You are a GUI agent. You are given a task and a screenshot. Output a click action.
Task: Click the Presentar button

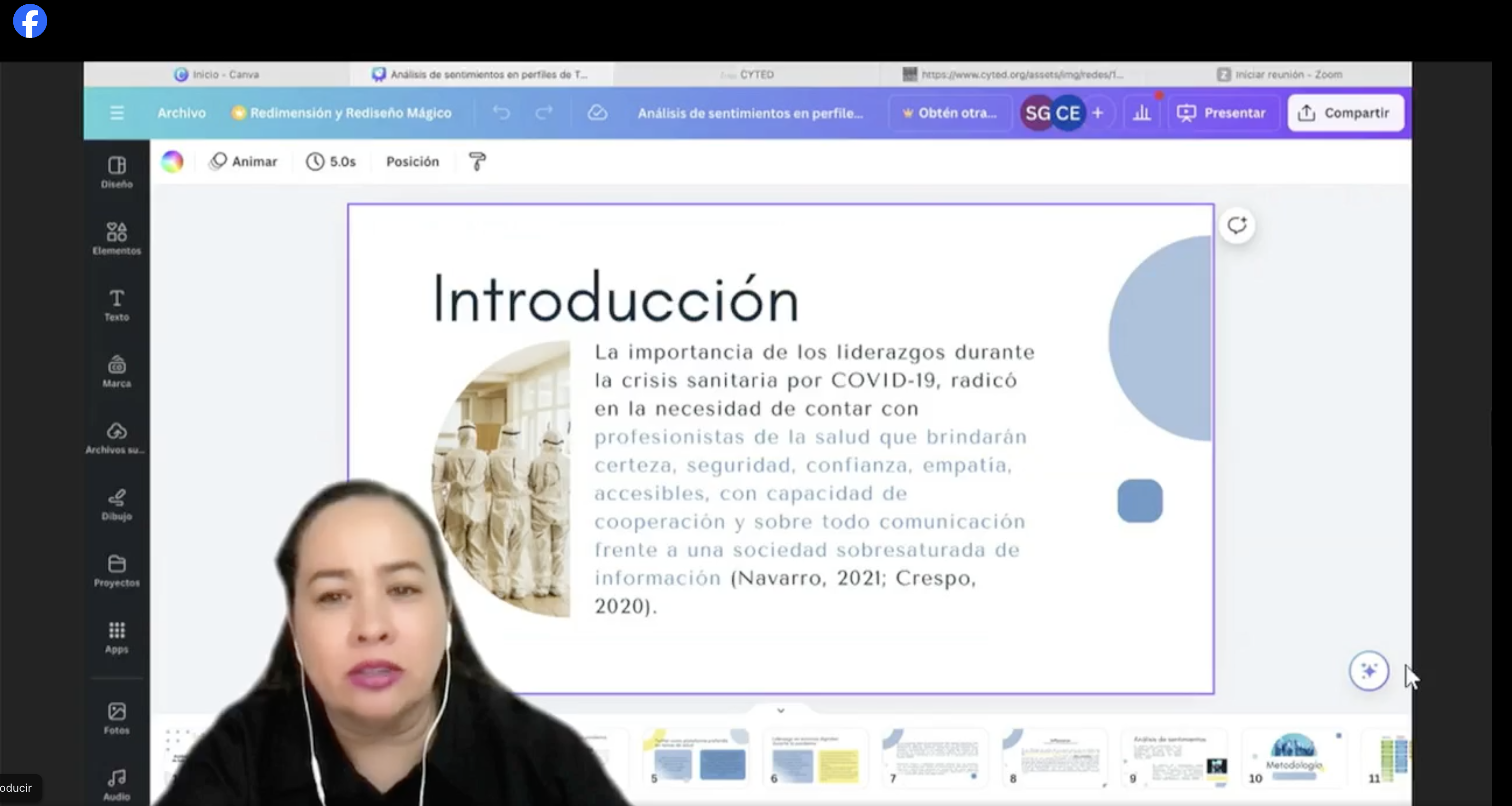click(1223, 113)
